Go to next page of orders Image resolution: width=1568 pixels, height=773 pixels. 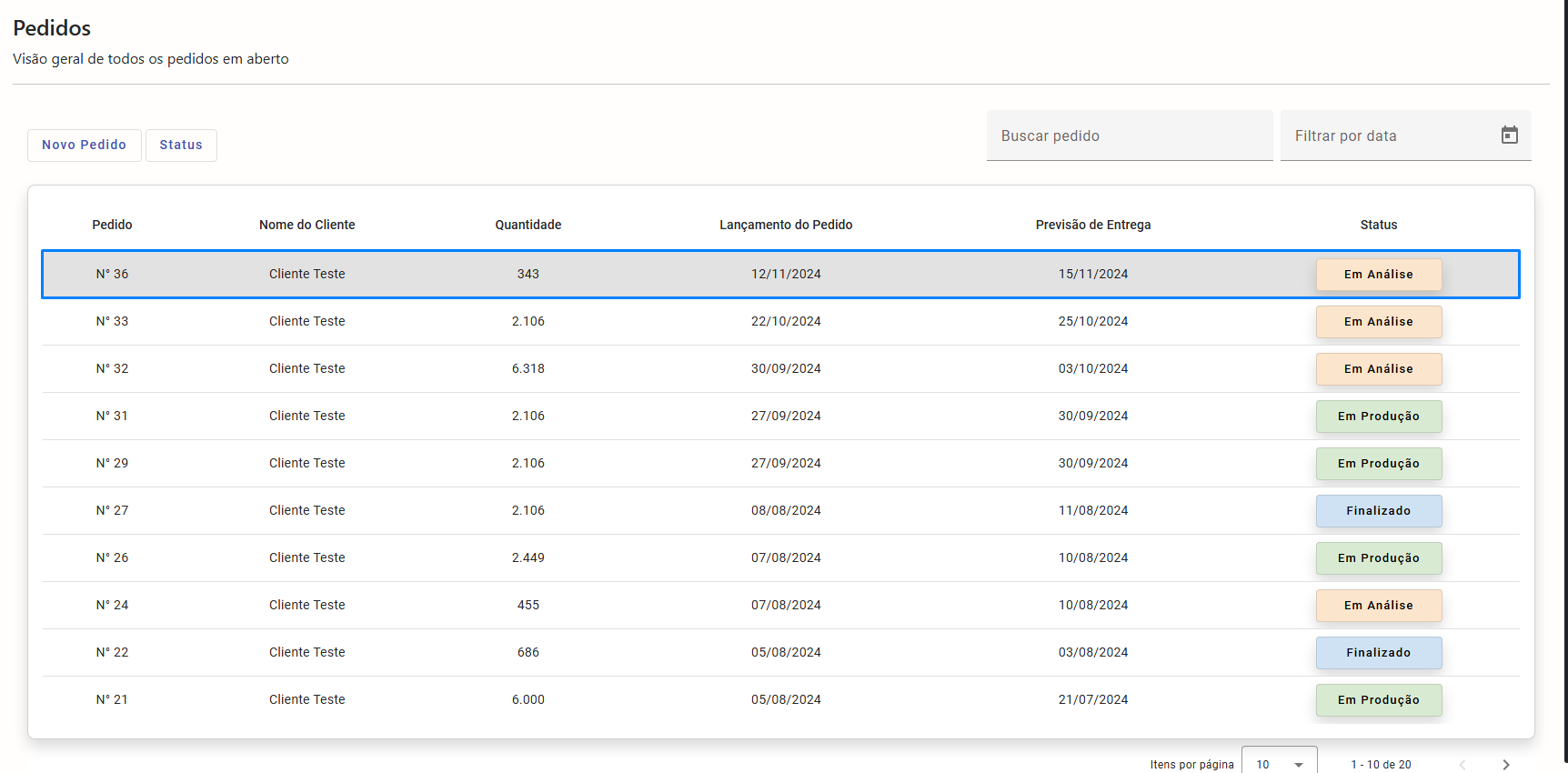click(x=1505, y=764)
